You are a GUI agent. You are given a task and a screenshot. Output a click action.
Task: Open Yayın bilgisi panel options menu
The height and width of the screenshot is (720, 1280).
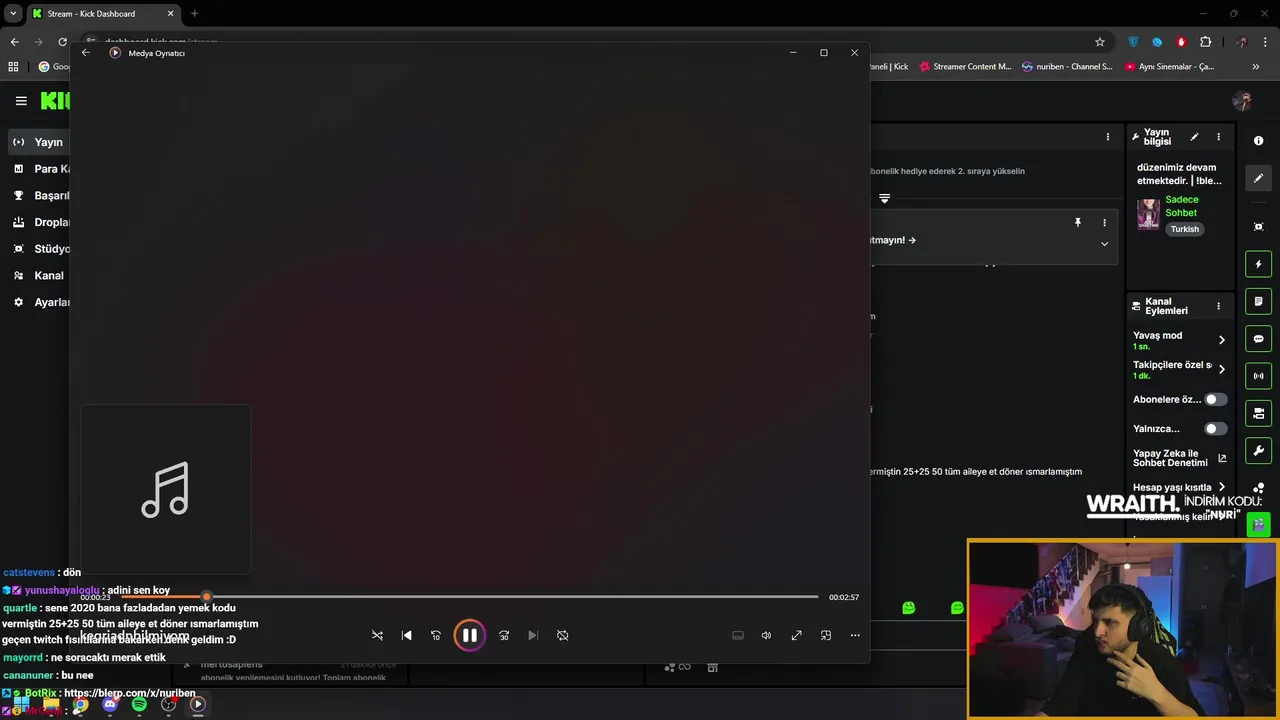point(1218,137)
